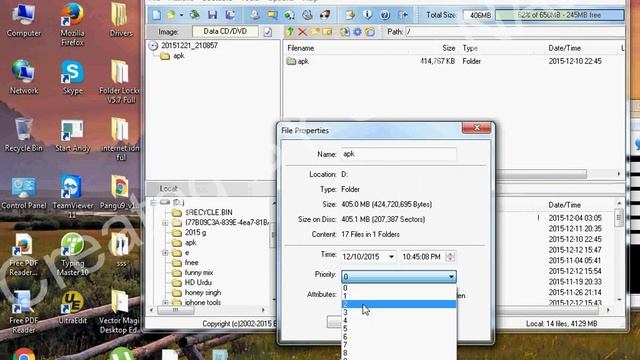
Task: Click the time spinner beside 10:45:08 PM
Action: (450, 257)
